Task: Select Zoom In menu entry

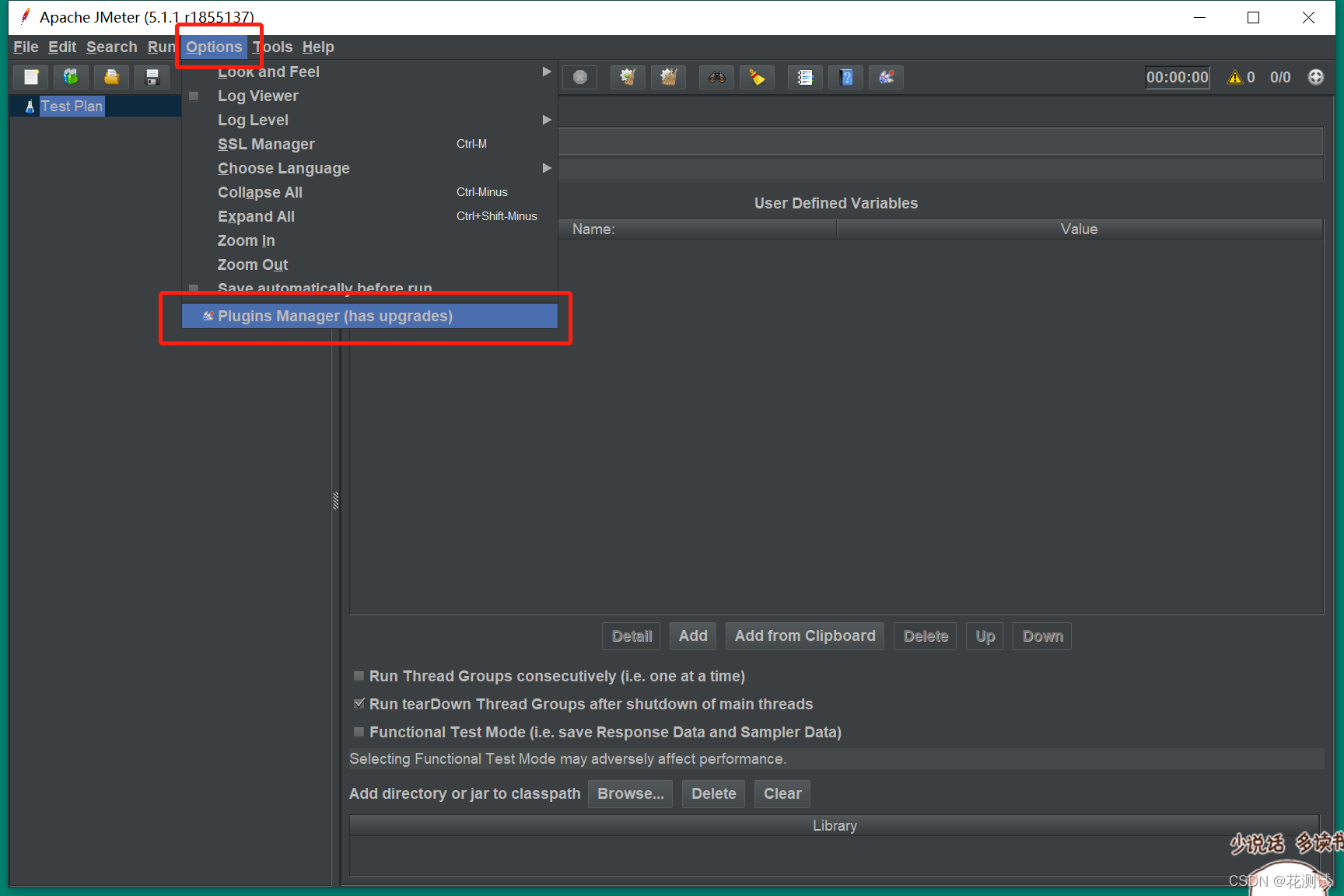Action: (x=370, y=240)
